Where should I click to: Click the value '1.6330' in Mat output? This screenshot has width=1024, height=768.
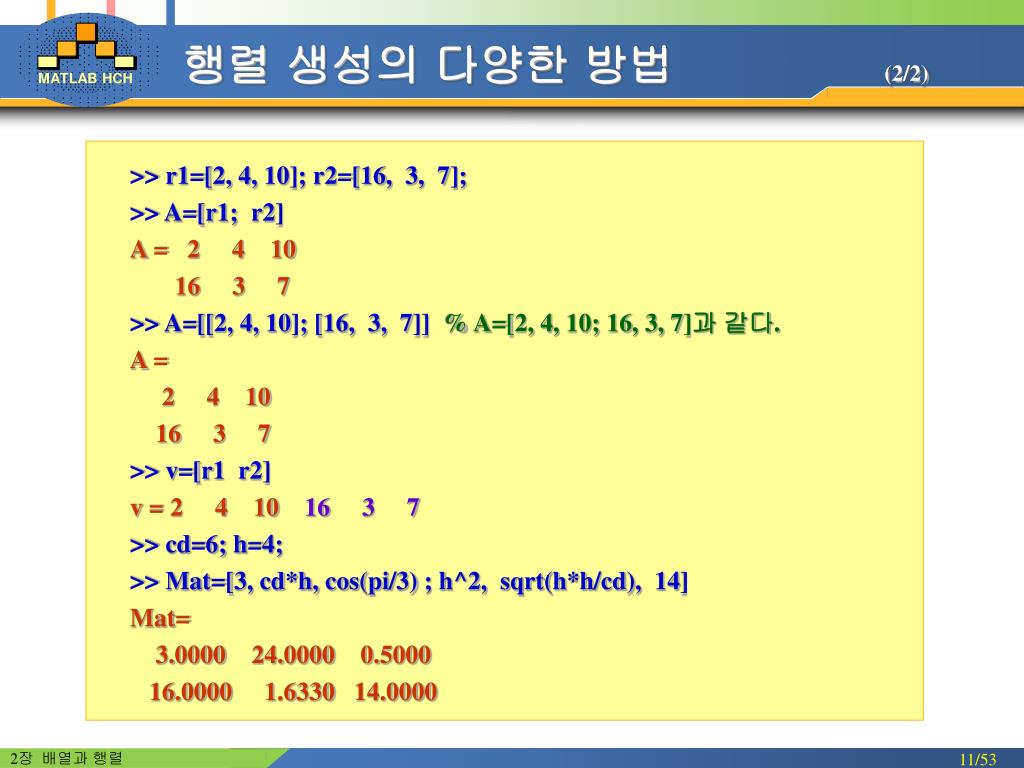point(300,692)
